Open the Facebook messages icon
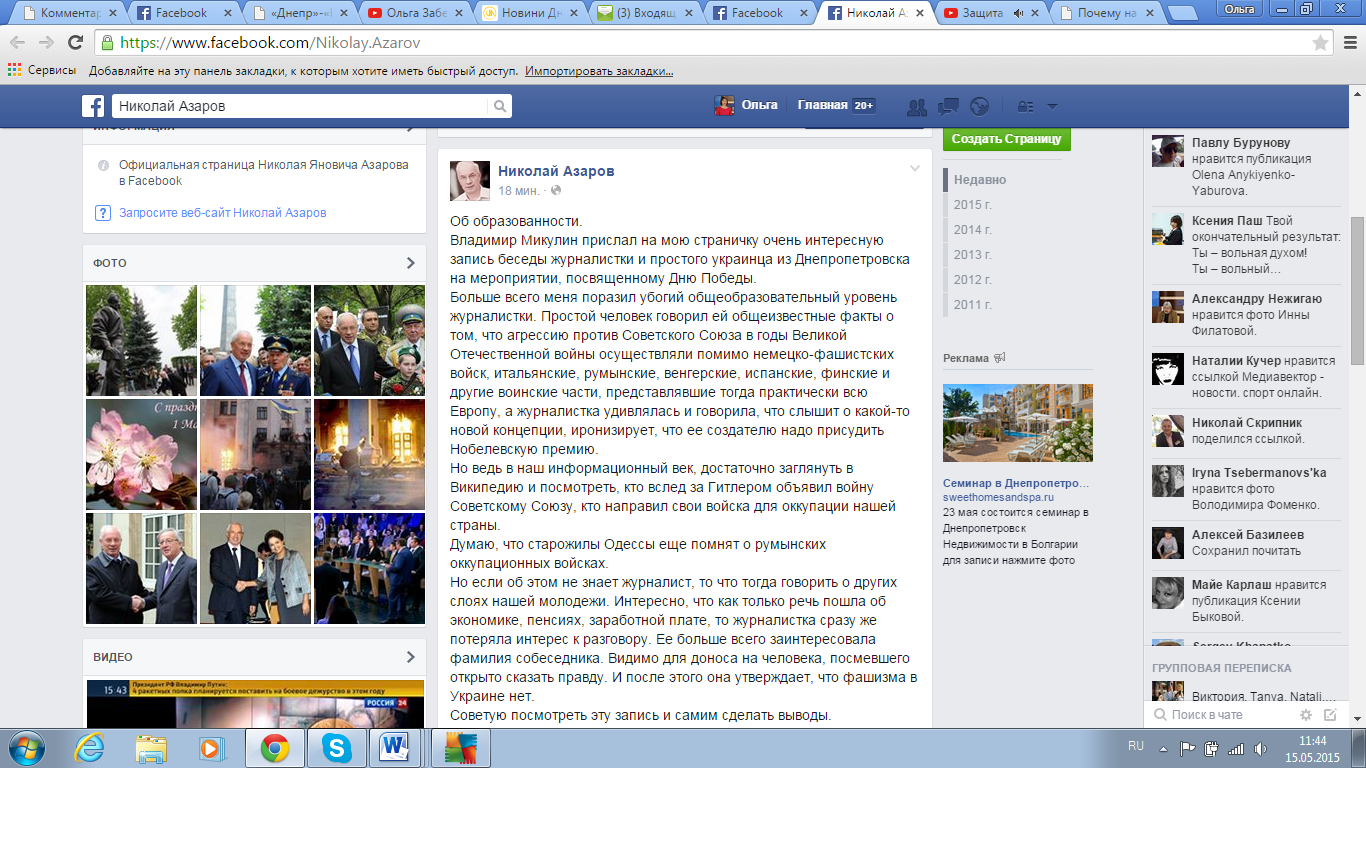 [947, 105]
